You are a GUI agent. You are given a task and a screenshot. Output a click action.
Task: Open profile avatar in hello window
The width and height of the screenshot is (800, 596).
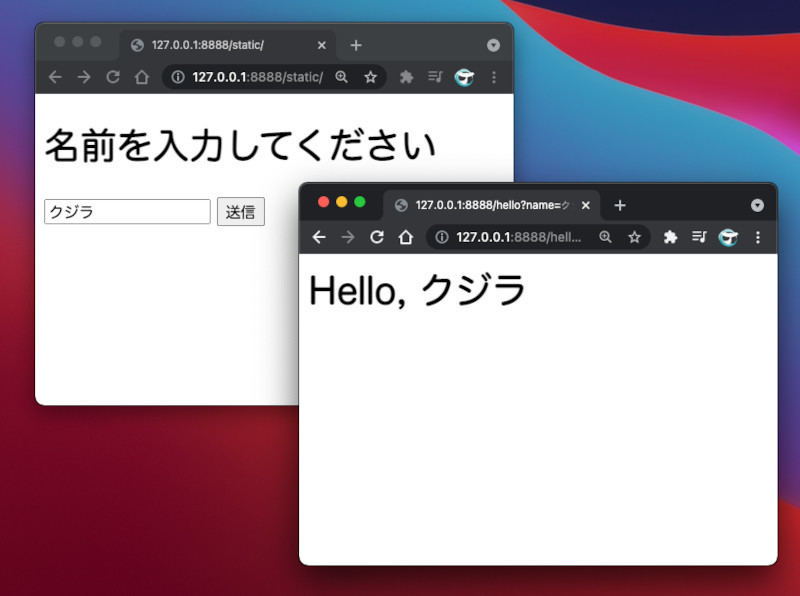[728, 237]
